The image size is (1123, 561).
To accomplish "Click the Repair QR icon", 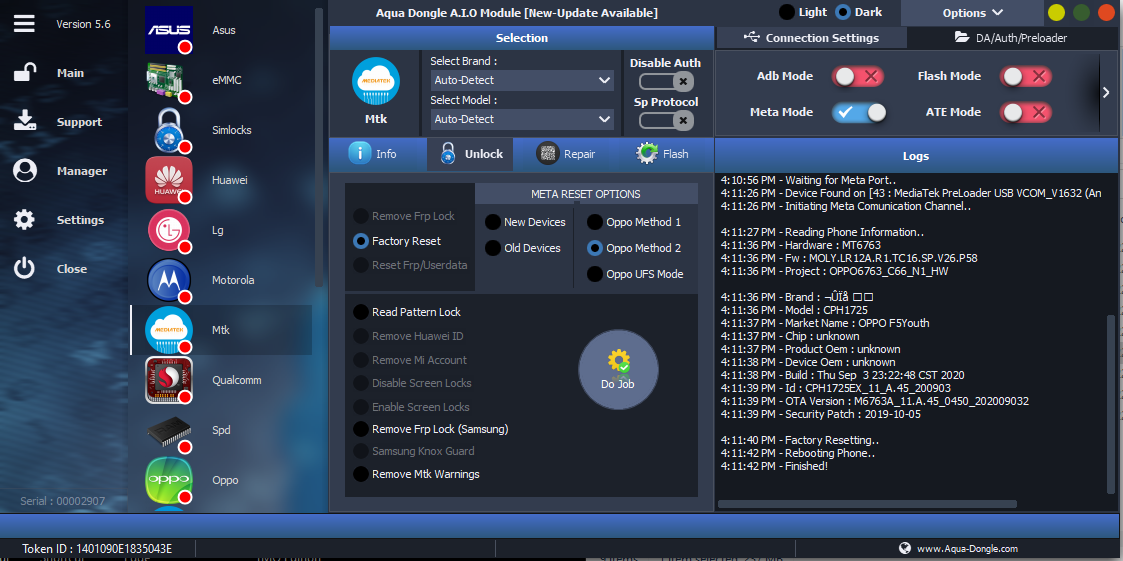I will tap(548, 153).
